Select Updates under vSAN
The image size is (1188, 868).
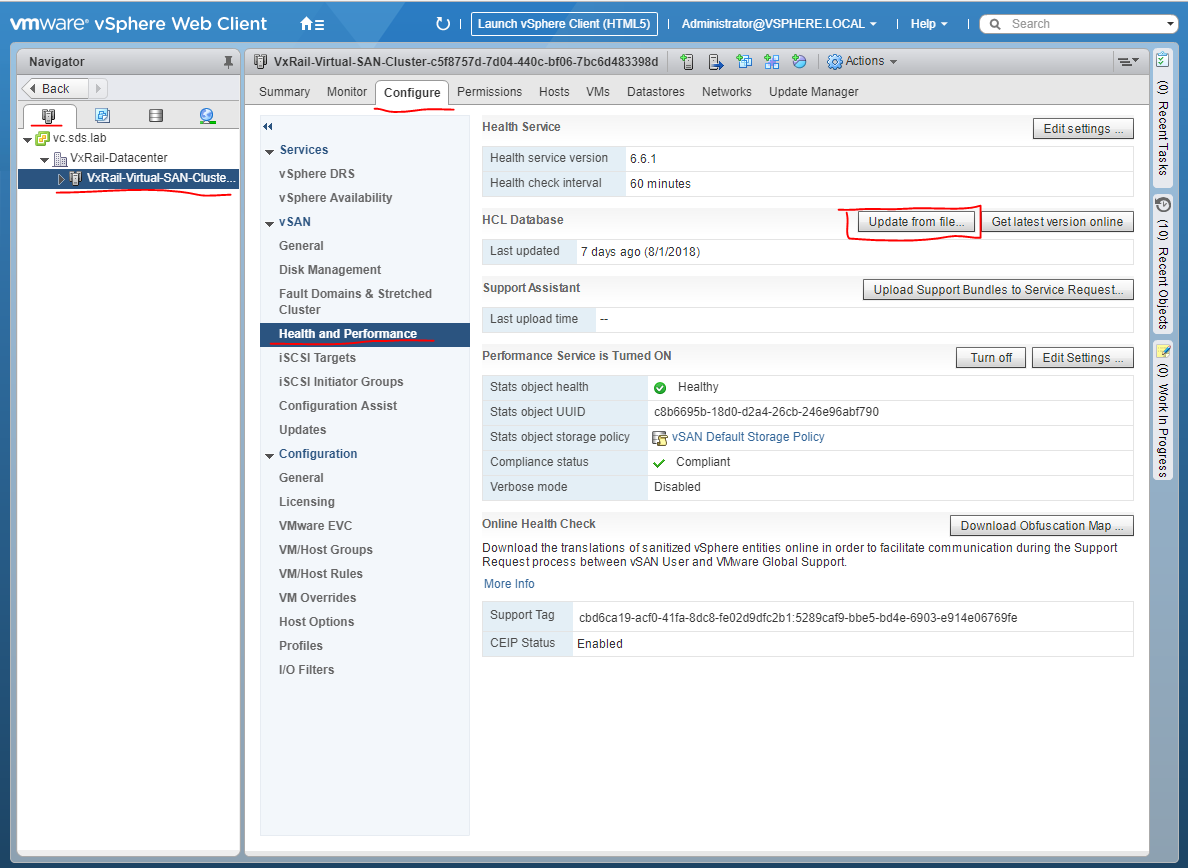pos(302,429)
